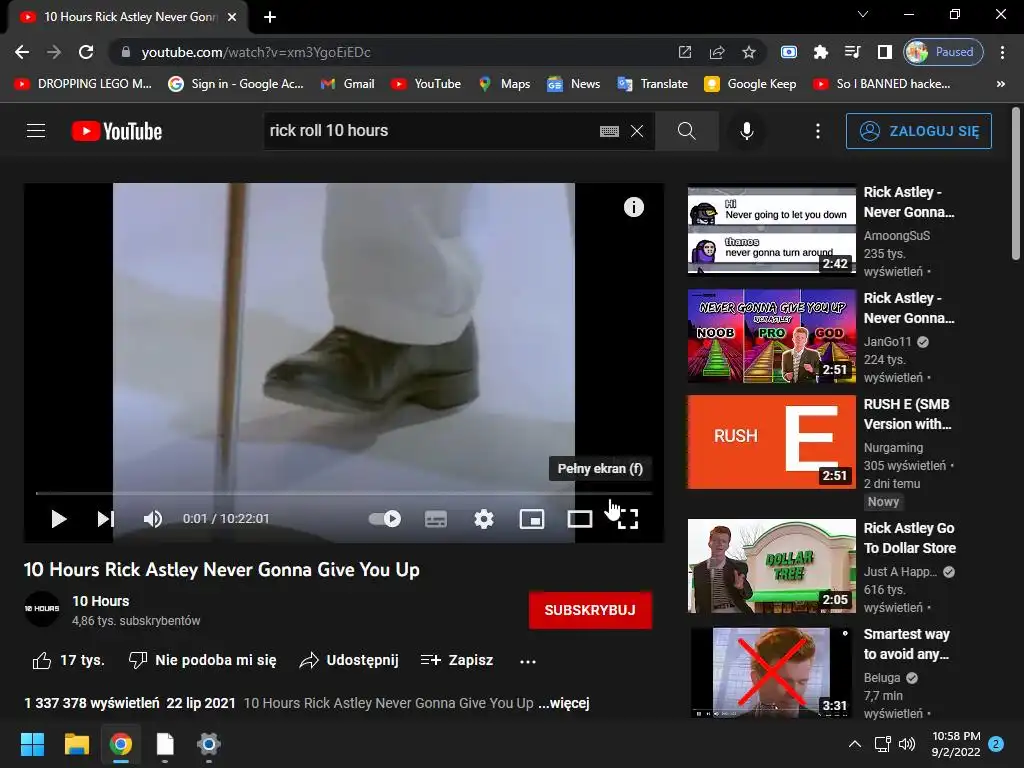
Task: Open the Paused profile button
Action: click(943, 52)
